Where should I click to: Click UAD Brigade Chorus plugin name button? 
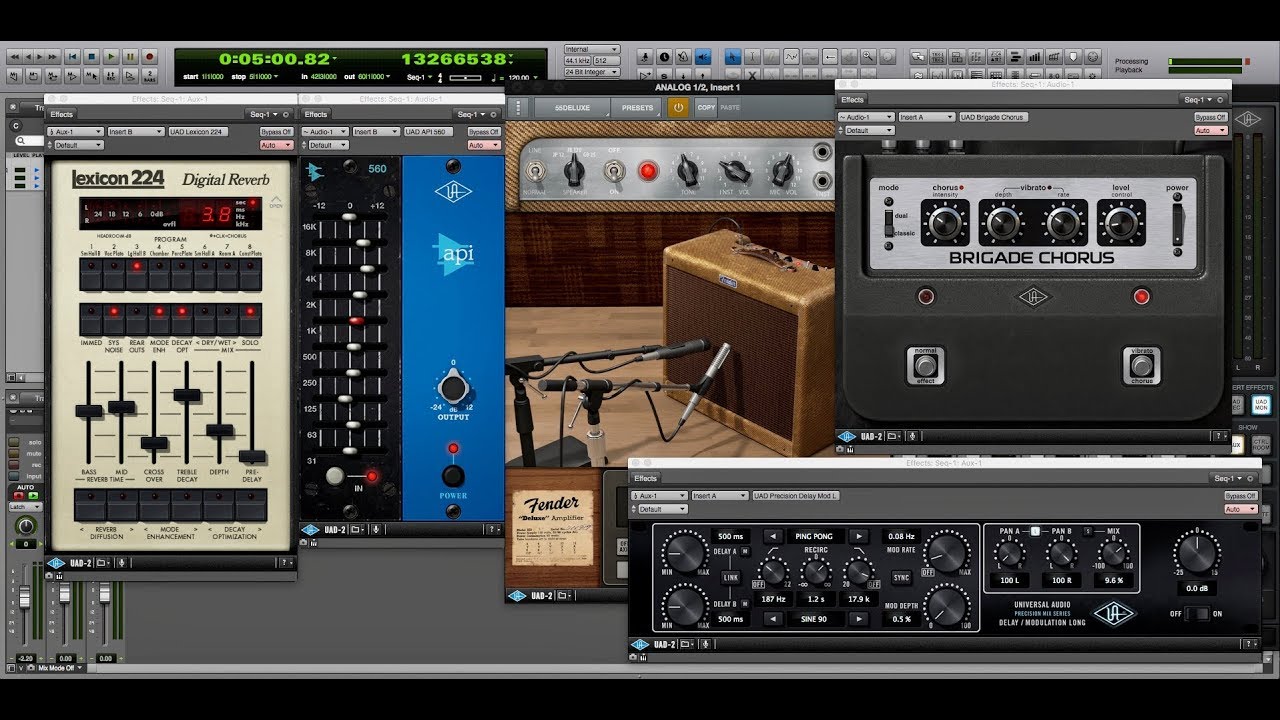coord(993,117)
